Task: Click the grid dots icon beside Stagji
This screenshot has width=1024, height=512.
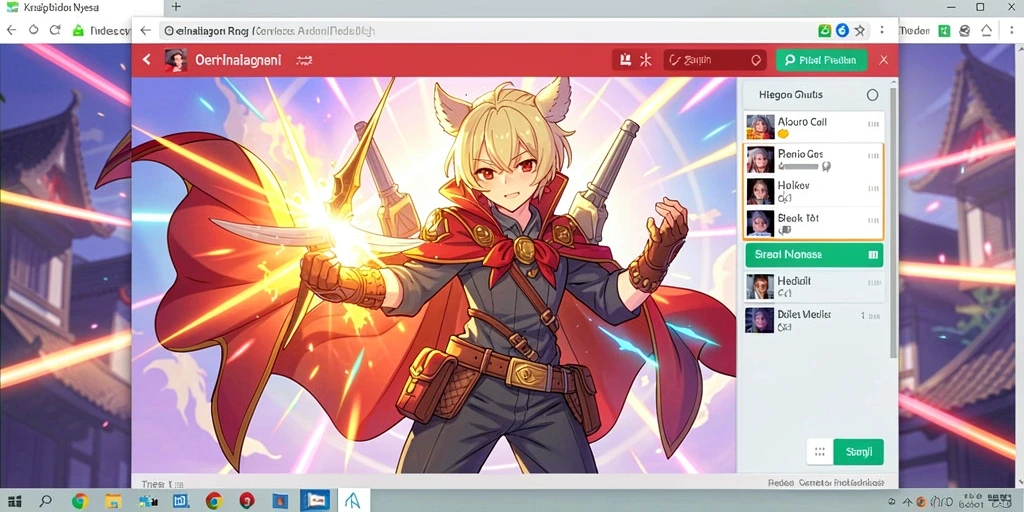Action: (x=820, y=452)
